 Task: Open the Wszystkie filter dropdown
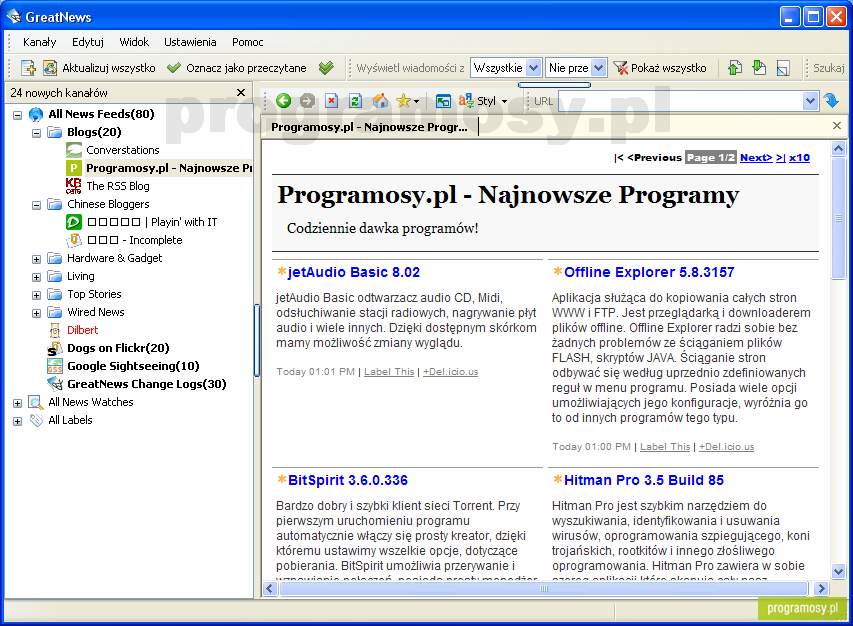534,68
